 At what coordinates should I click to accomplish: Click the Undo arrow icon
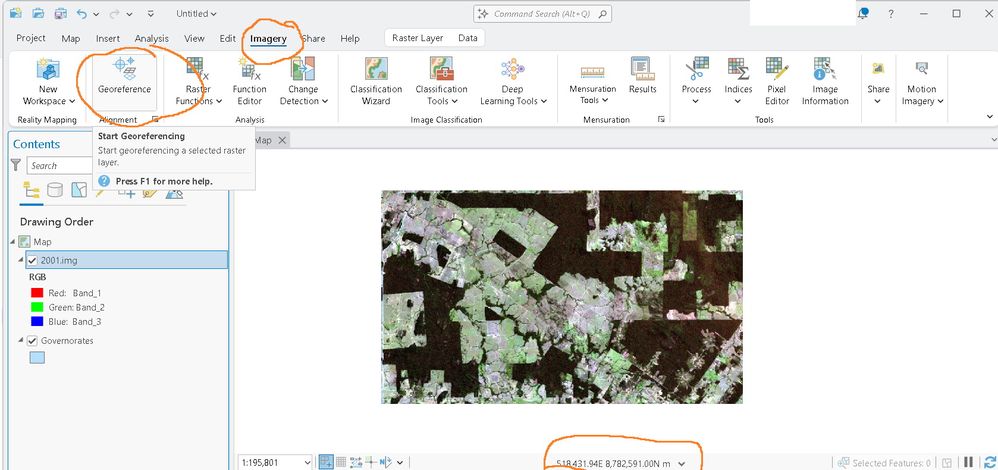[x=82, y=13]
